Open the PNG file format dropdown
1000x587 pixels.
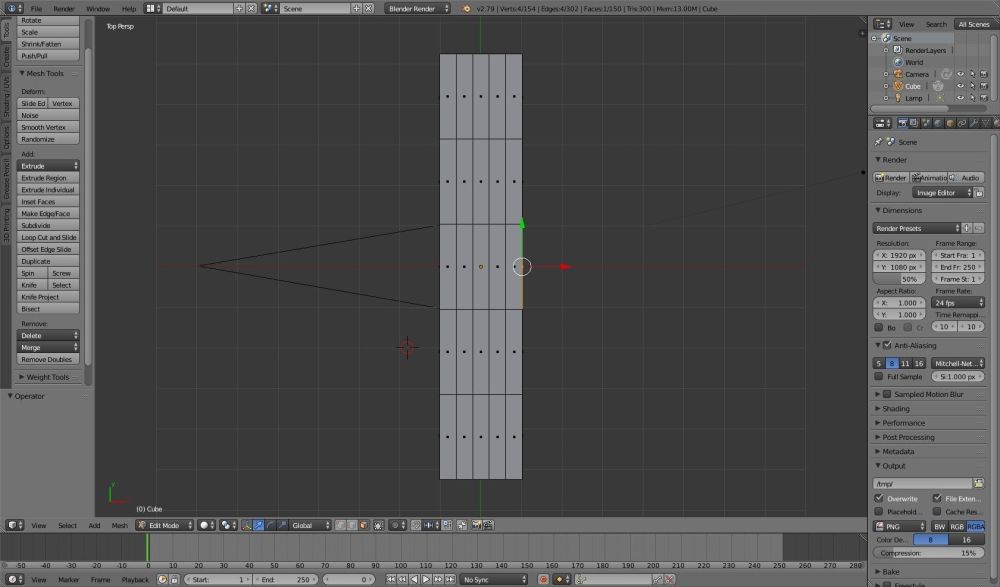[899, 526]
